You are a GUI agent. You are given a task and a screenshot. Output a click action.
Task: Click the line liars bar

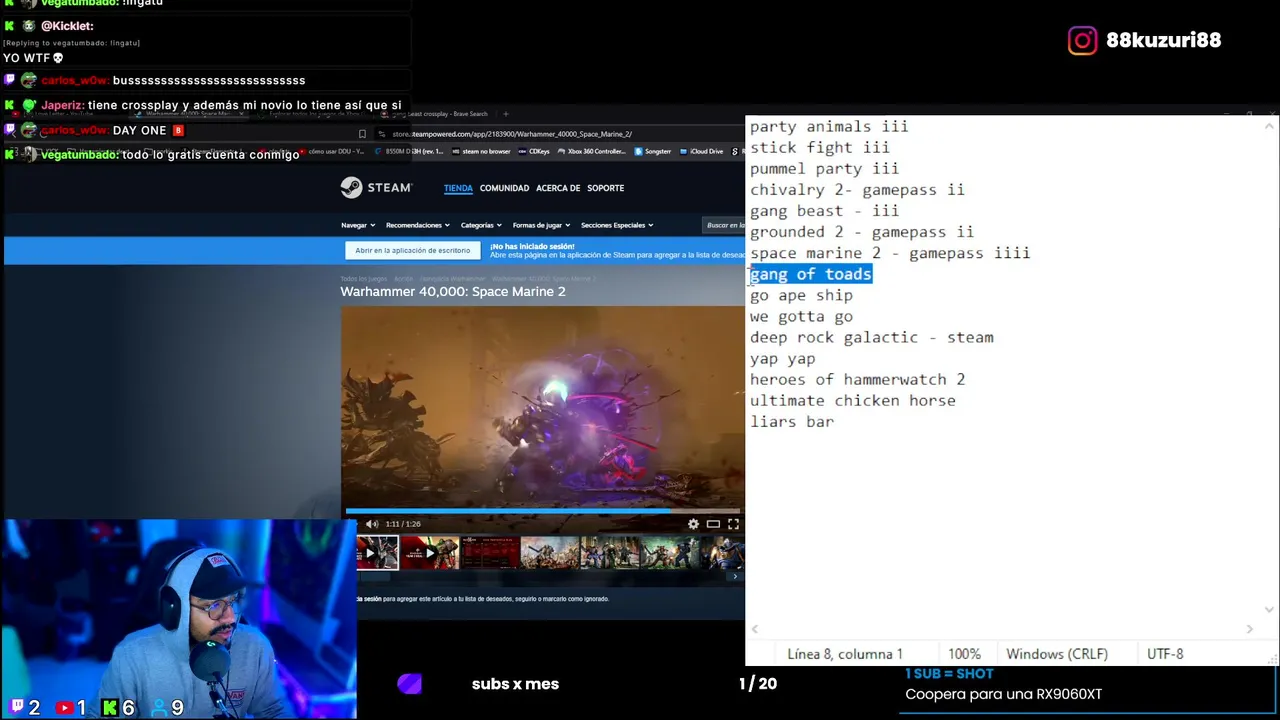click(x=792, y=421)
